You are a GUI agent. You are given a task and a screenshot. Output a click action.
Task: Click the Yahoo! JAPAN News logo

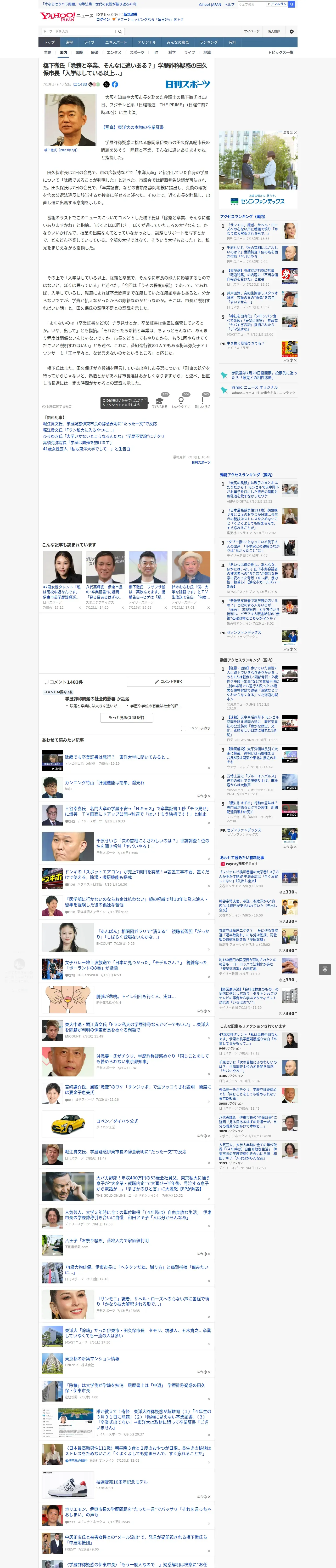coord(66,16)
